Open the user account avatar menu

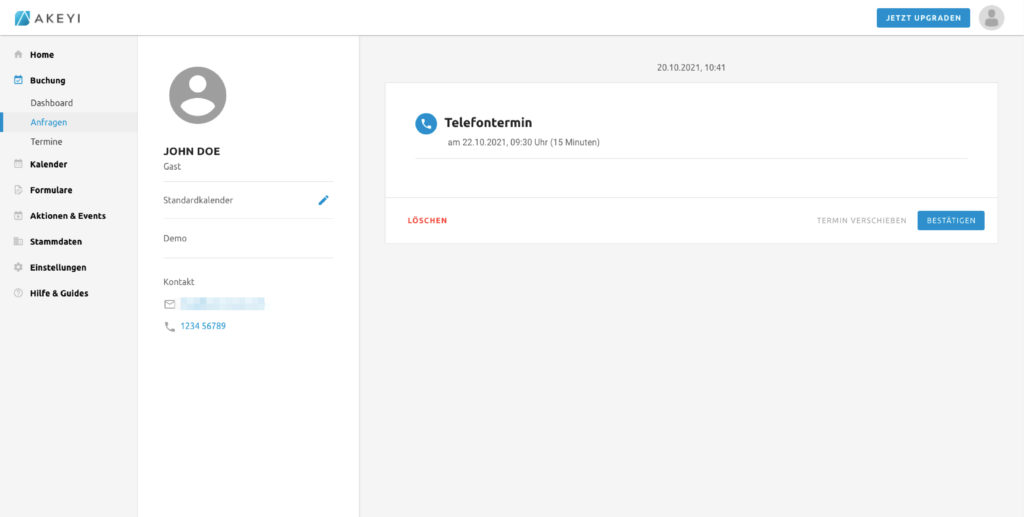point(990,18)
